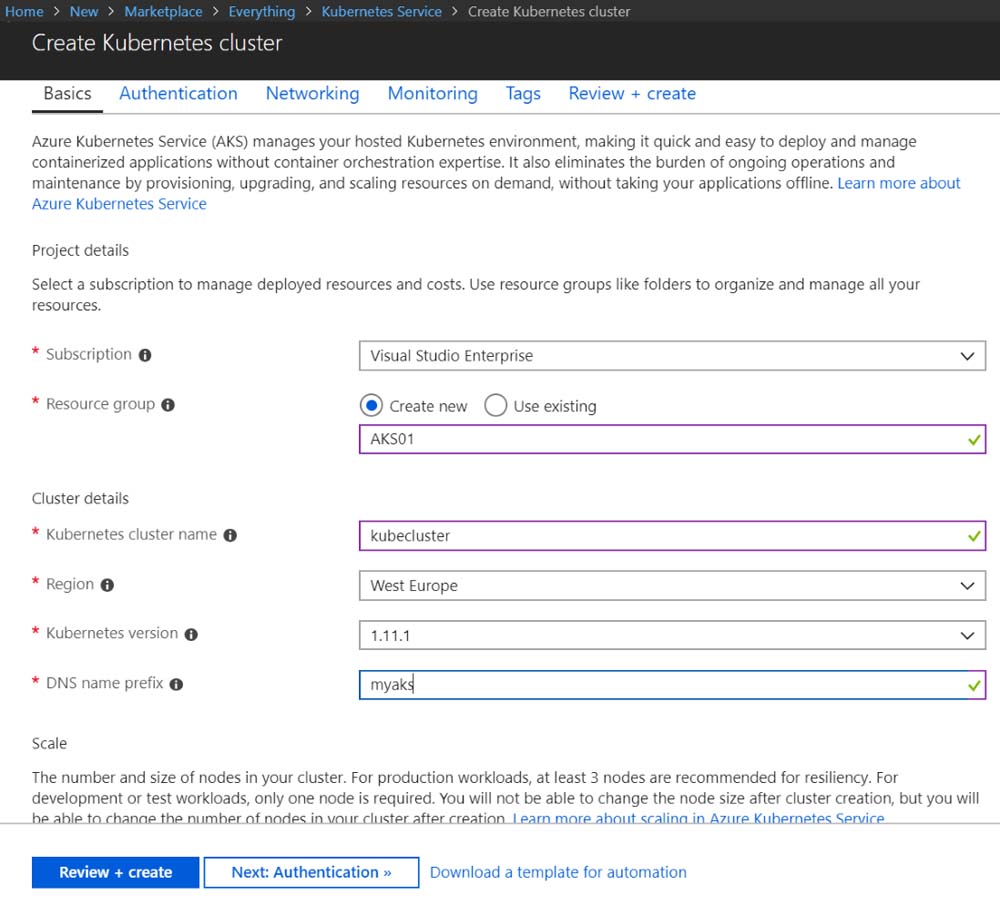This screenshot has height=905, width=1000.
Task: Click info icon next to Region
Action: tap(107, 585)
